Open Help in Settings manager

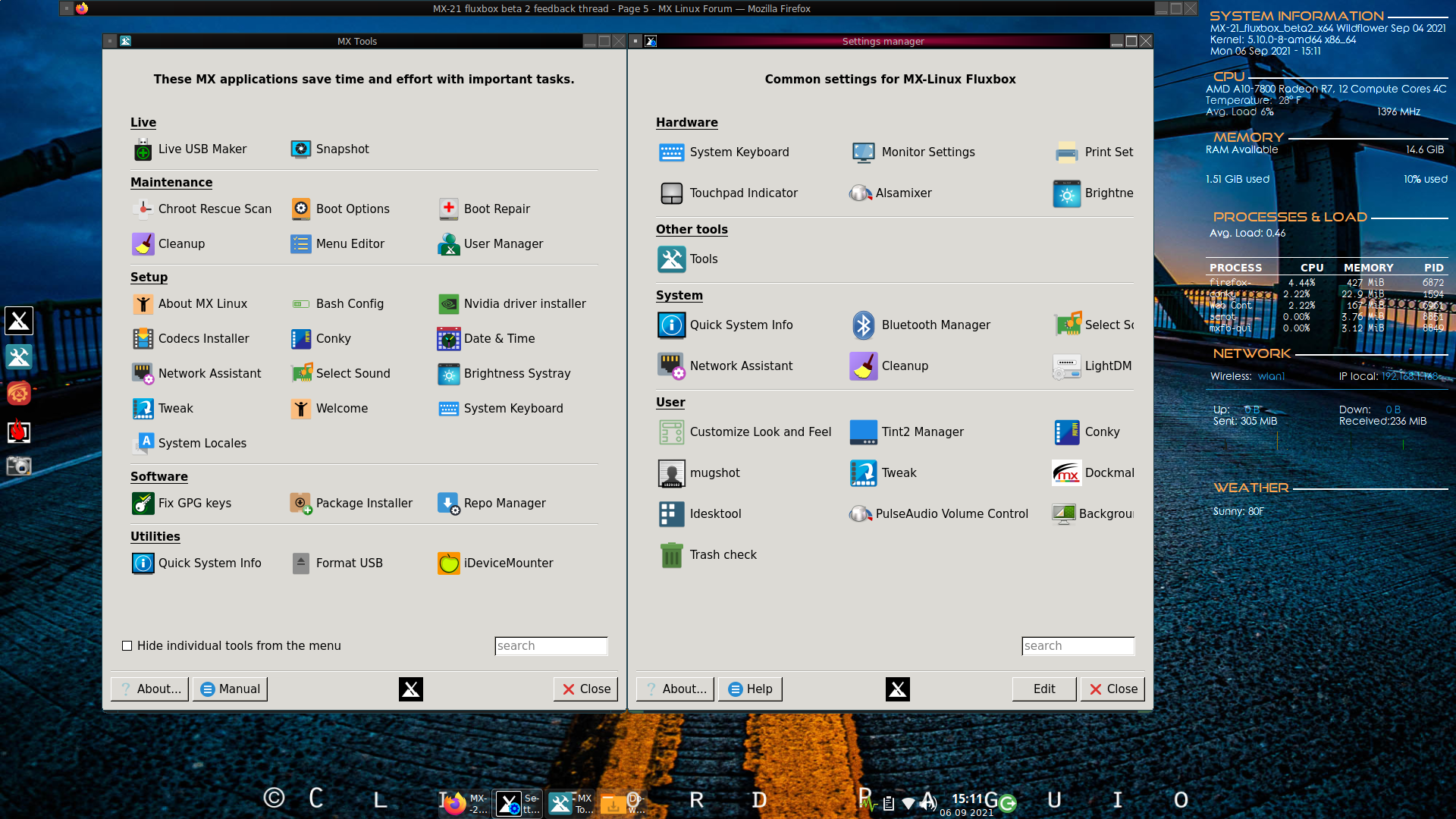[x=750, y=689]
